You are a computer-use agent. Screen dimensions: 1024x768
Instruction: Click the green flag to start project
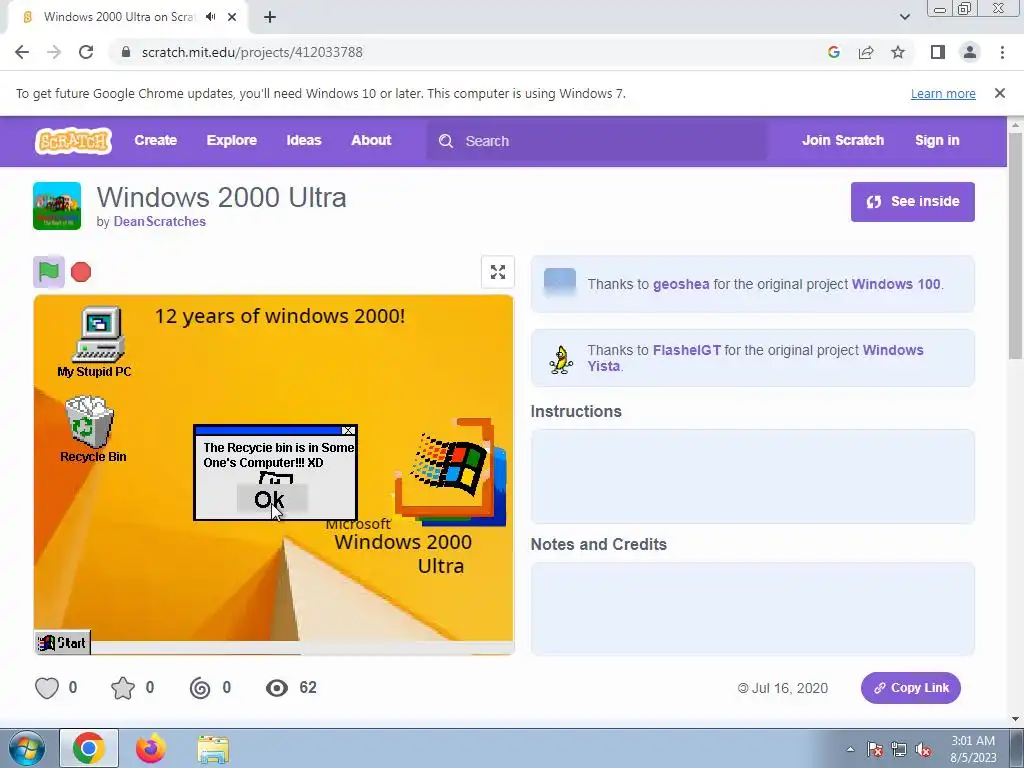49,272
